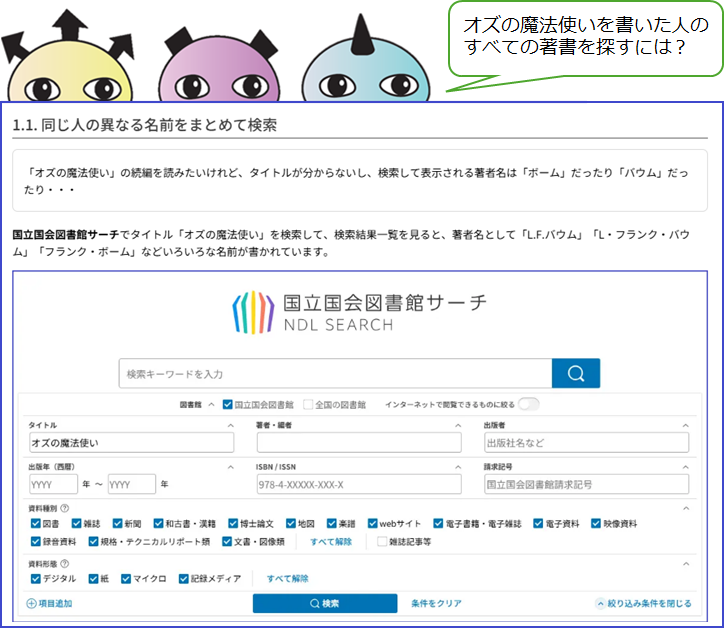Toggle インターネットで閲覧できるものに絞る switch

529,404
